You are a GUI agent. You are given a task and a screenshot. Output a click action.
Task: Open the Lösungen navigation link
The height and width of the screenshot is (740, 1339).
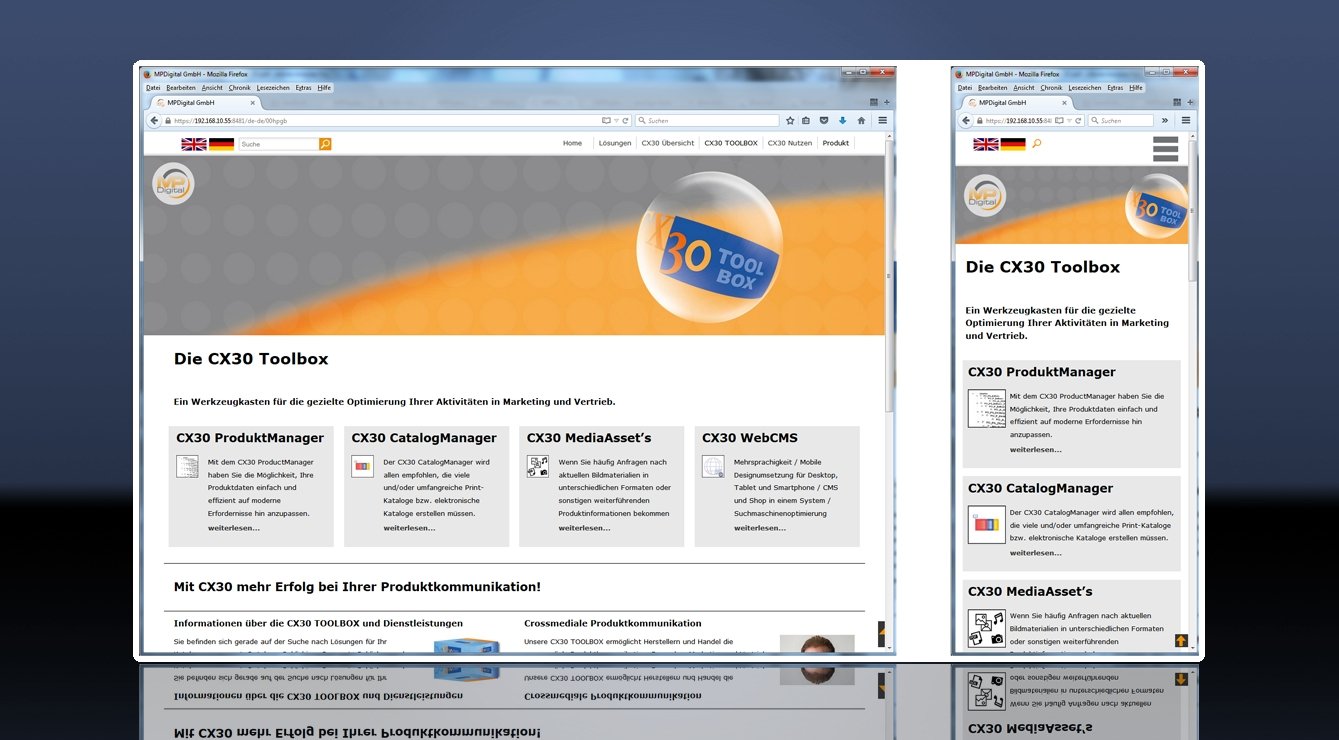(615, 143)
